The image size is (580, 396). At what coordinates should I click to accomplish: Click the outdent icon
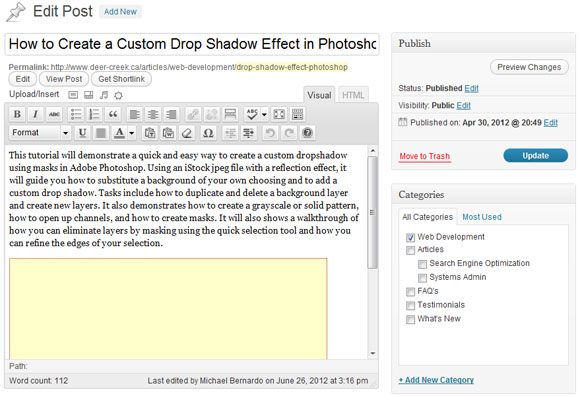(230, 132)
